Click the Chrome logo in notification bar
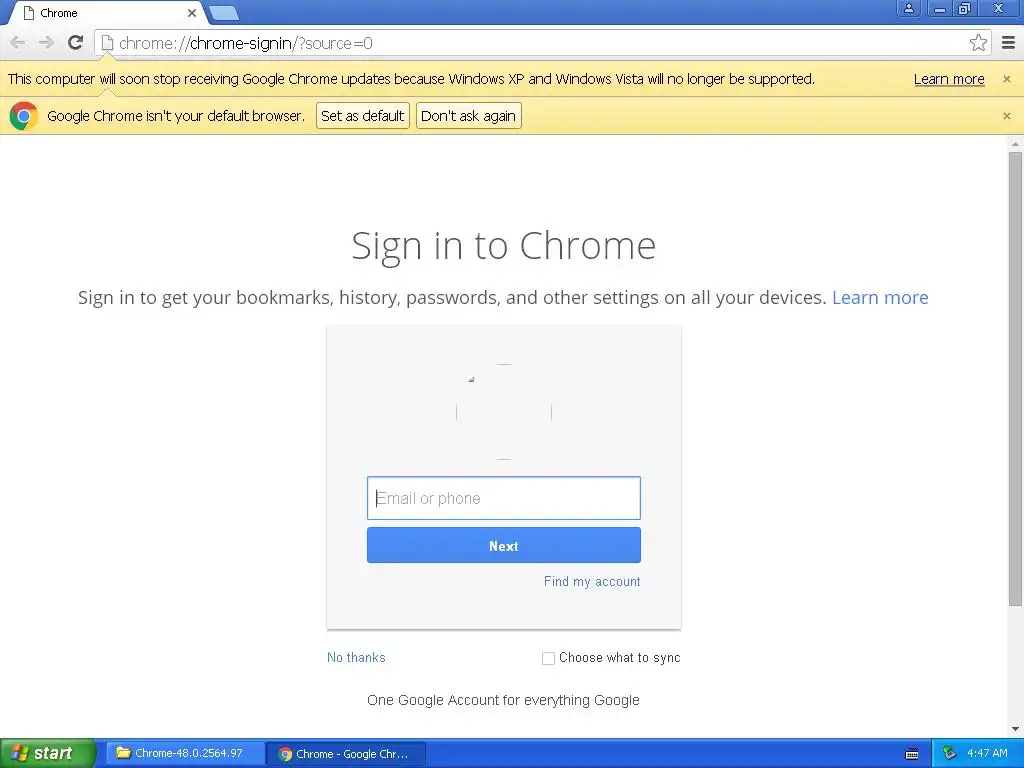 (x=24, y=116)
